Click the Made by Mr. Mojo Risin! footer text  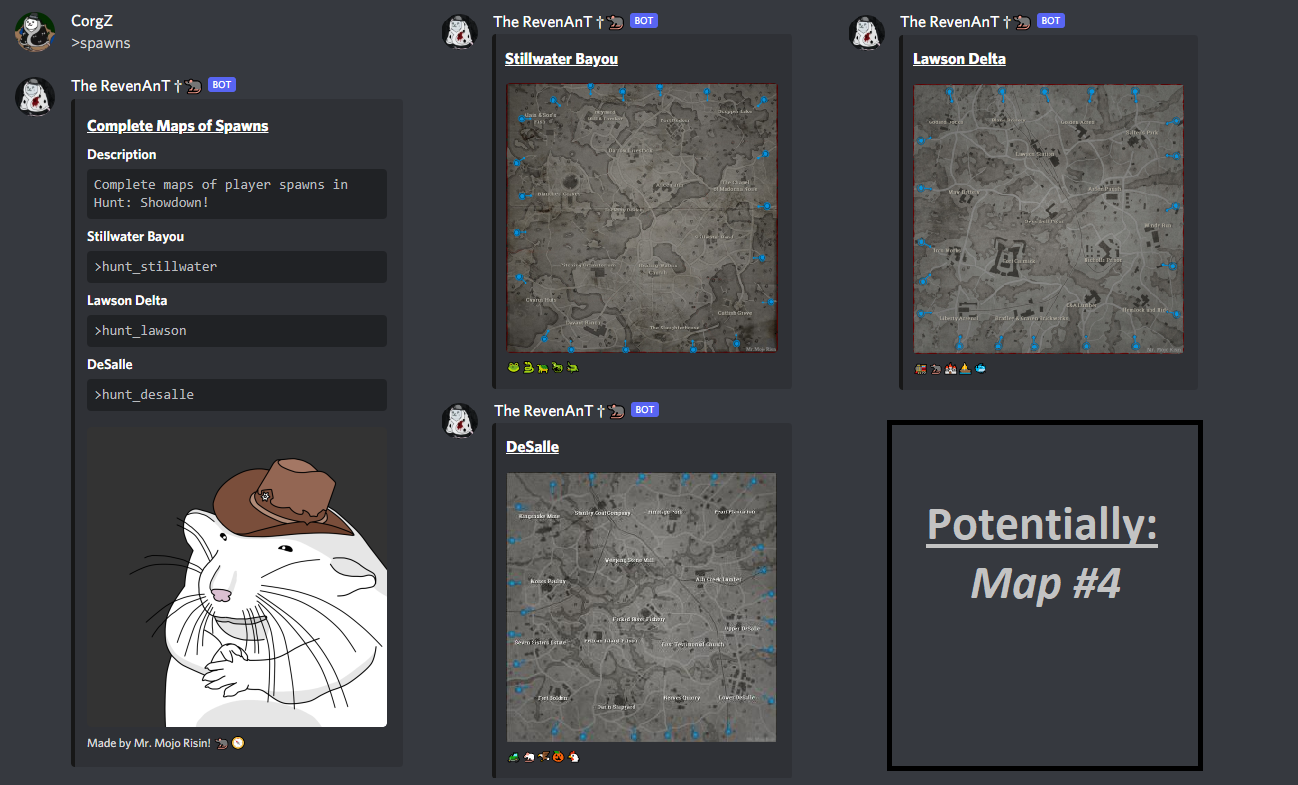(x=149, y=743)
